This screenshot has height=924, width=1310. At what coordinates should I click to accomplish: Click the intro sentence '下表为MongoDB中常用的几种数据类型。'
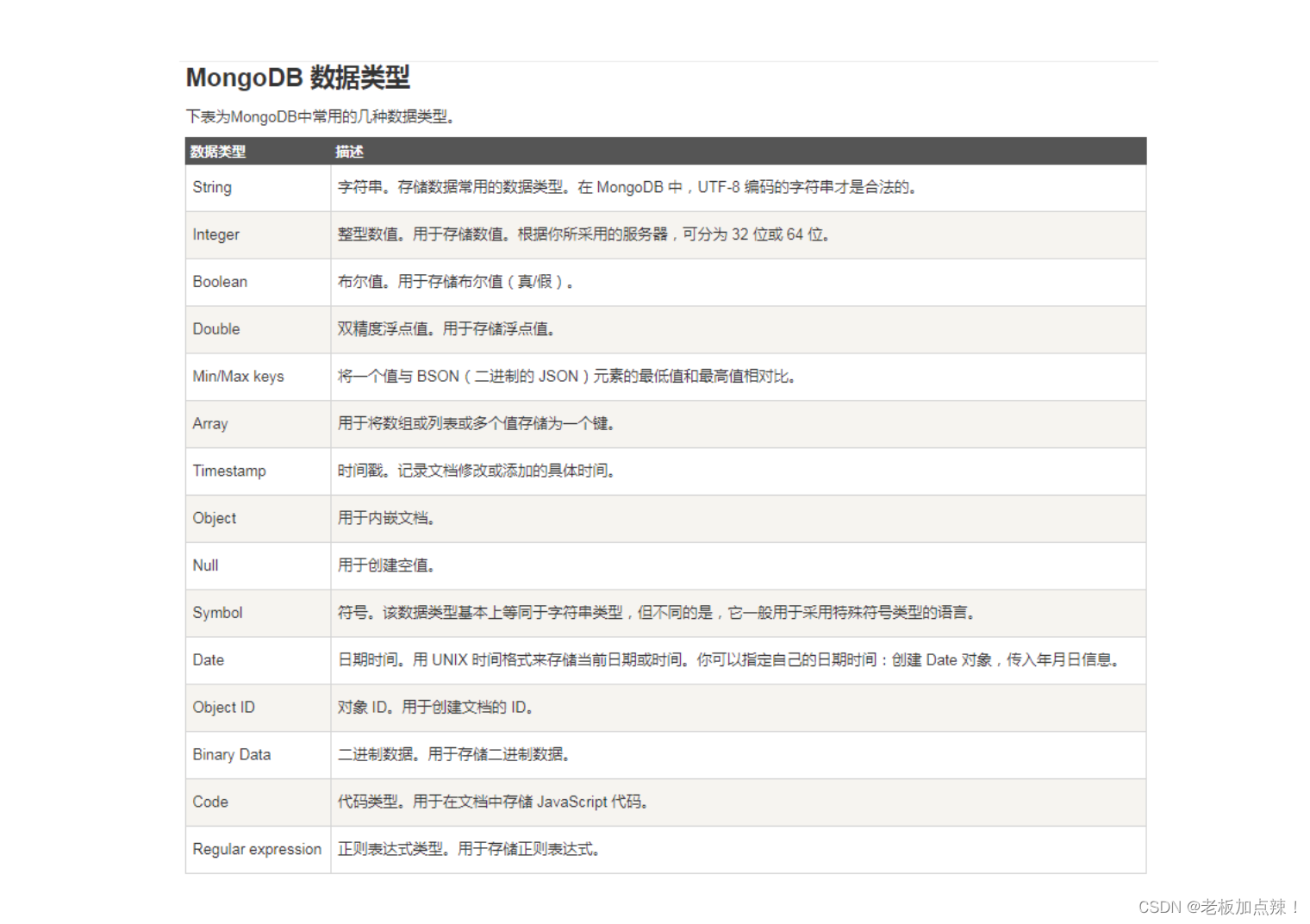tap(320, 116)
